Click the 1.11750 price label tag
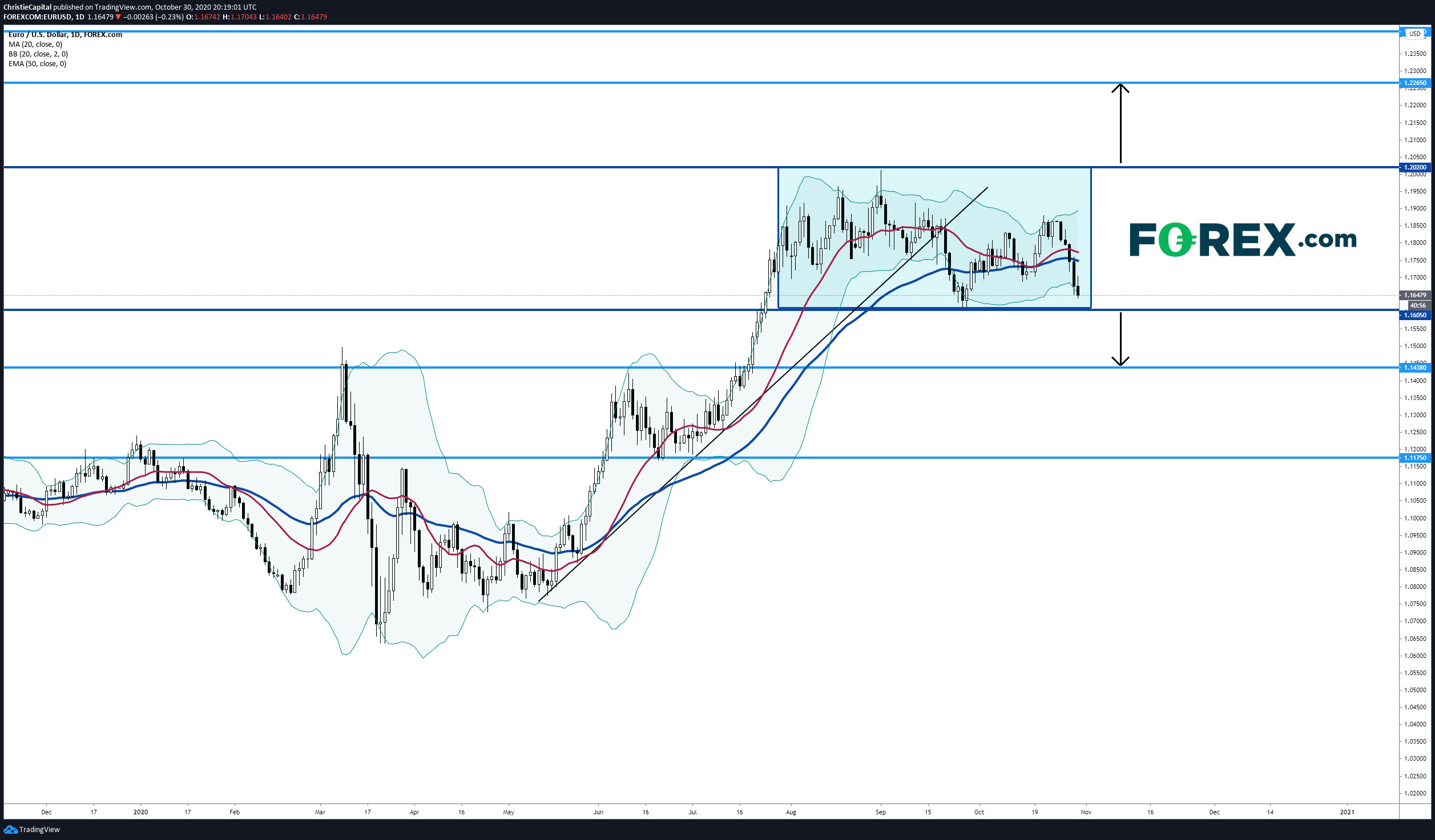Viewport: 1435px width, 840px height. point(1415,458)
